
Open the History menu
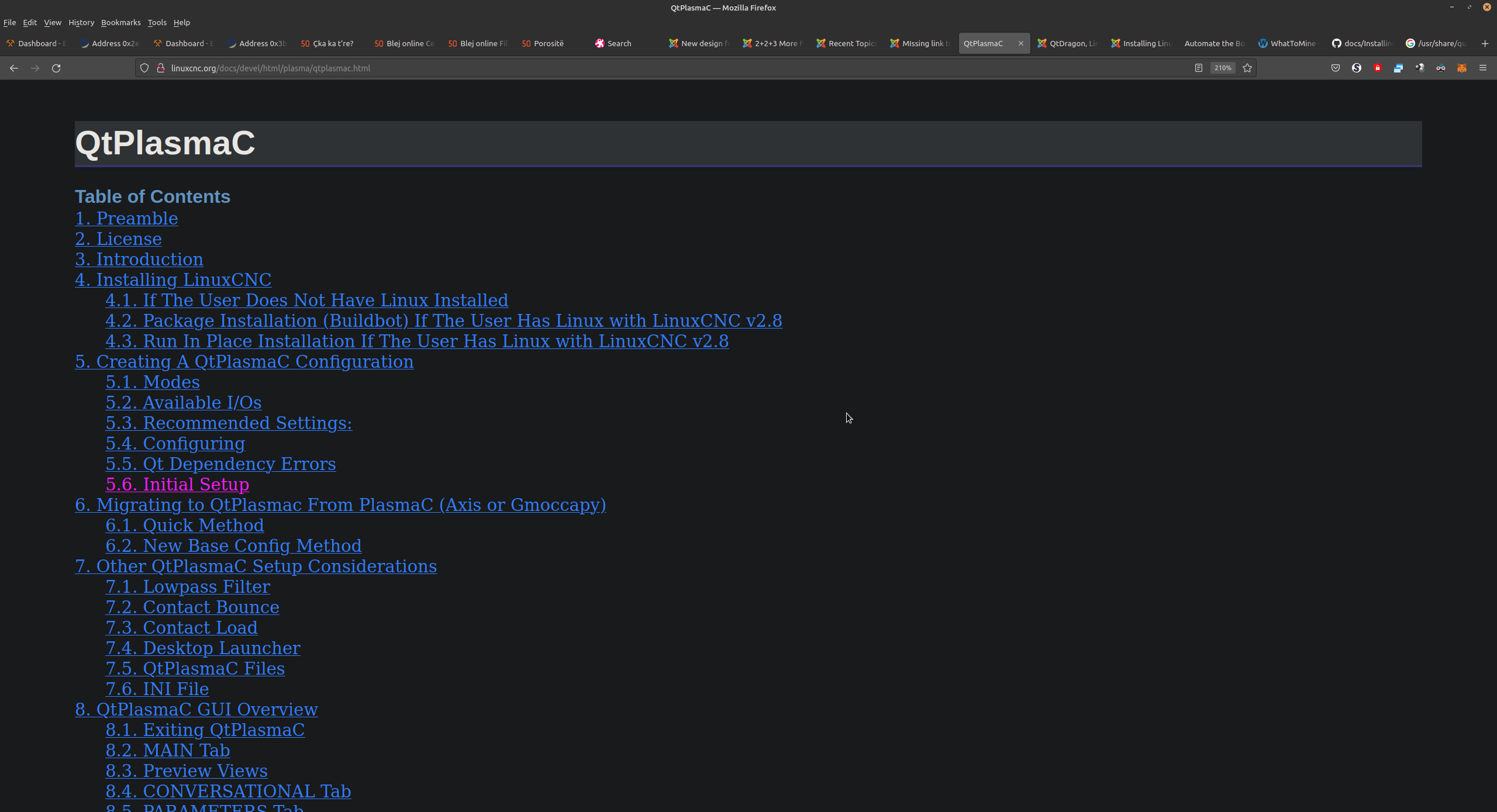point(81,22)
